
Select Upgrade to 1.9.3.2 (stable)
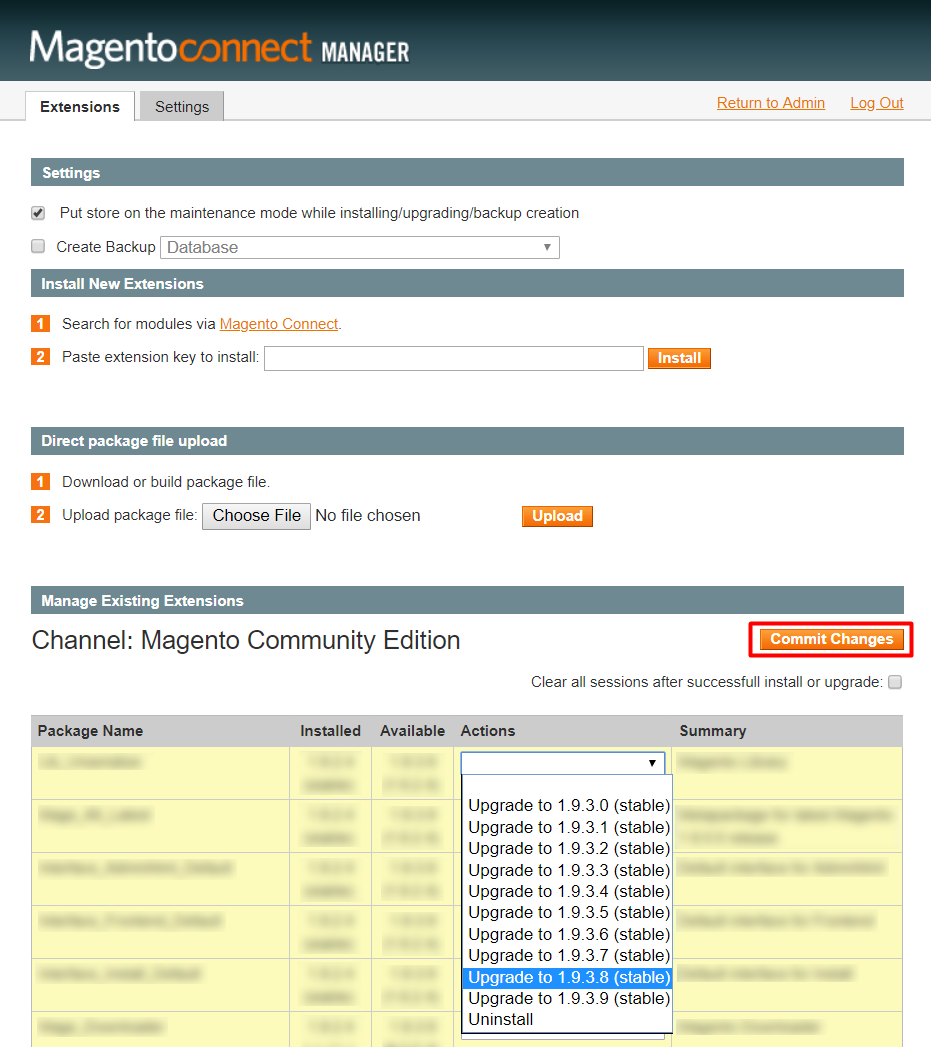tap(568, 848)
